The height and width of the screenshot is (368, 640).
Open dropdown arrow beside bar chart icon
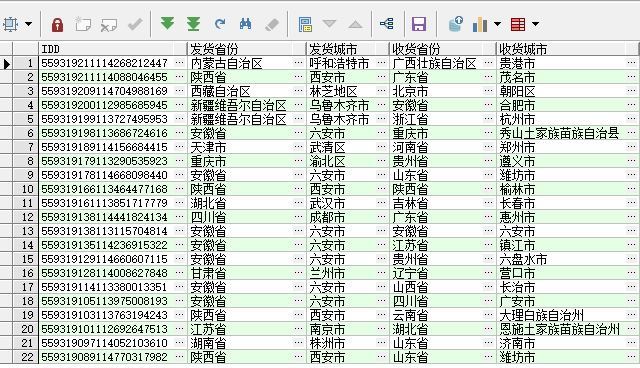tap(498, 24)
